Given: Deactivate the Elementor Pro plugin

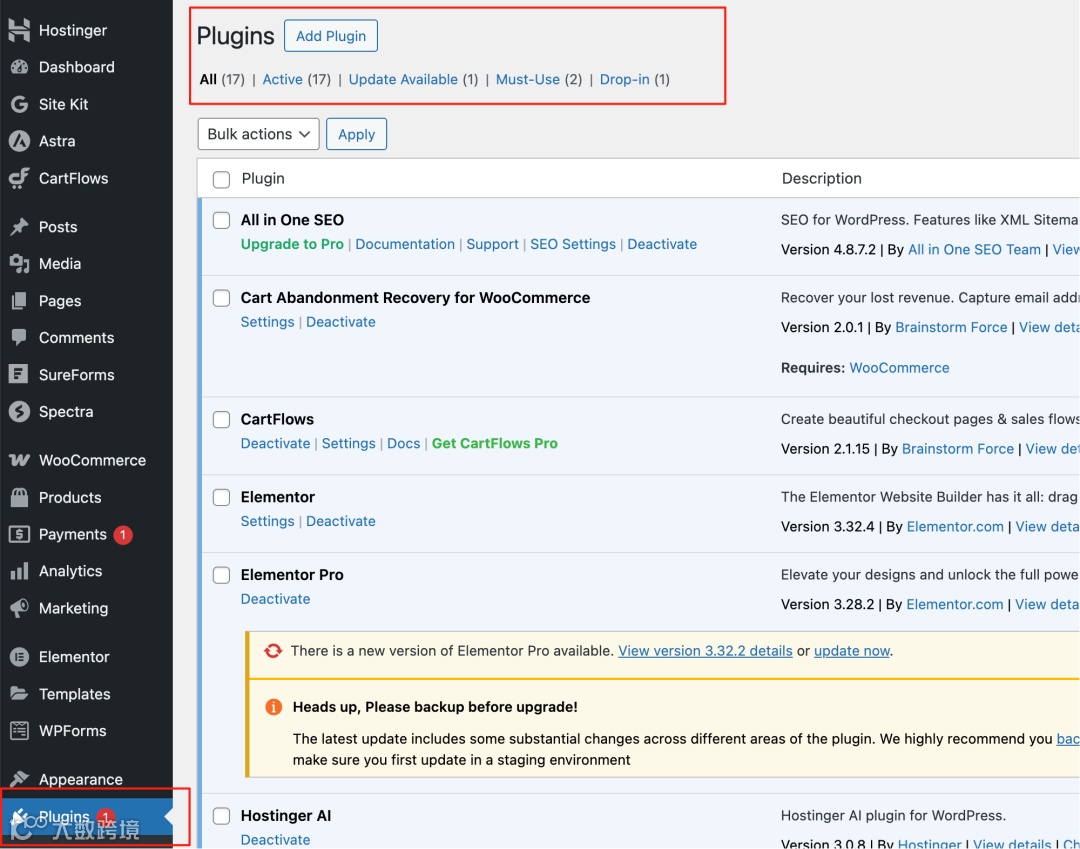Looking at the screenshot, I should click(x=276, y=599).
